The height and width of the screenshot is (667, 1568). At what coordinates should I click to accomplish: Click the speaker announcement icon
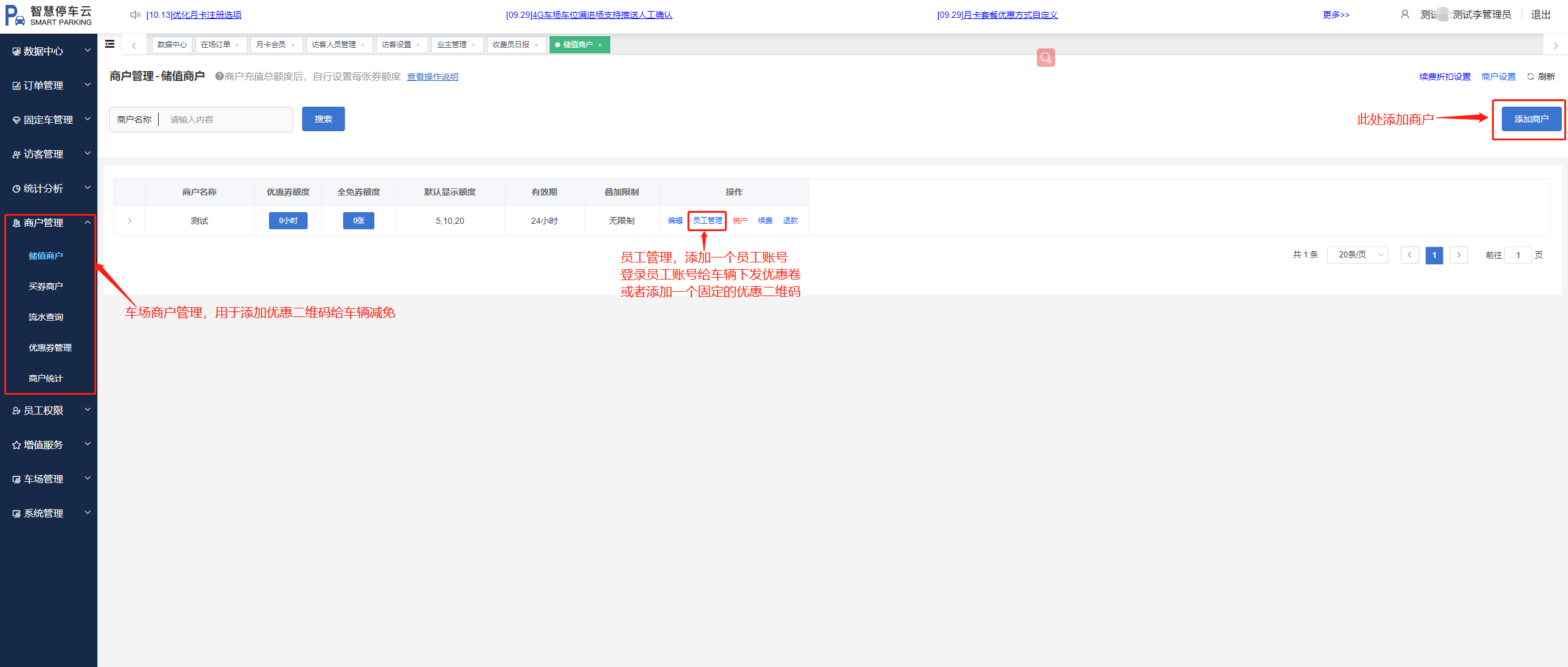coord(135,15)
